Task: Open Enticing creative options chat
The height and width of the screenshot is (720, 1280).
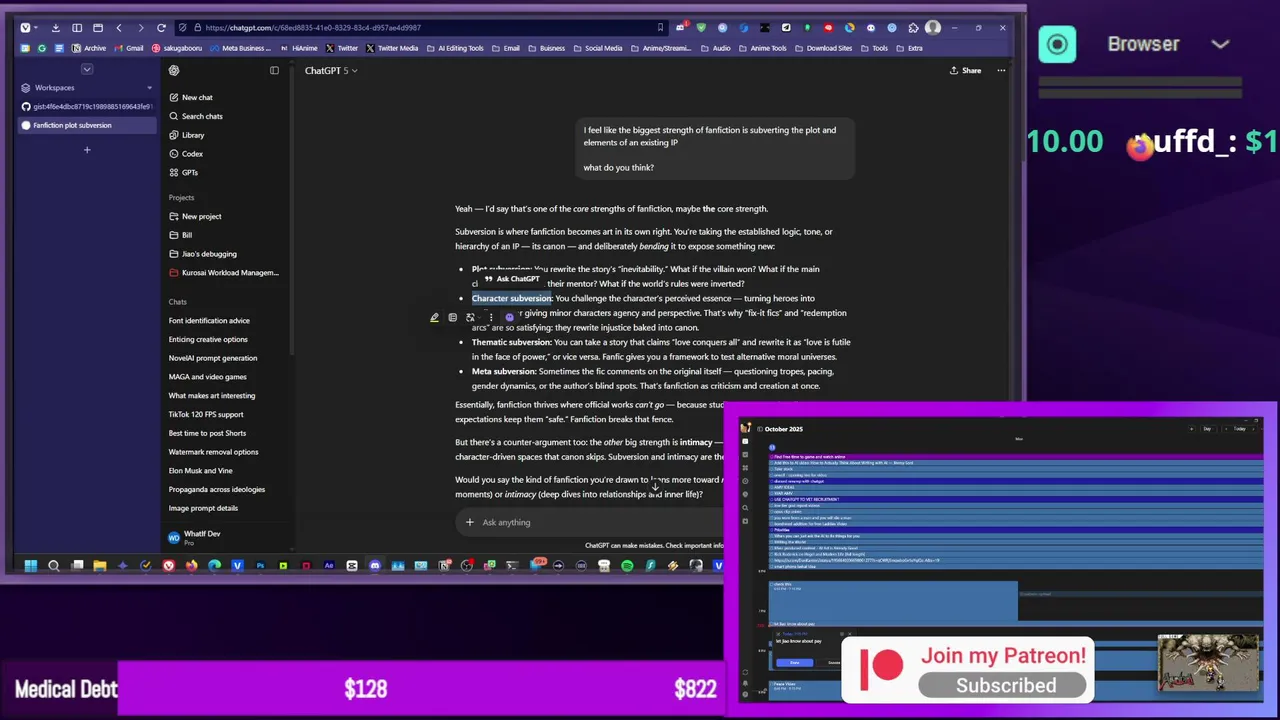Action: pyautogui.click(x=208, y=340)
